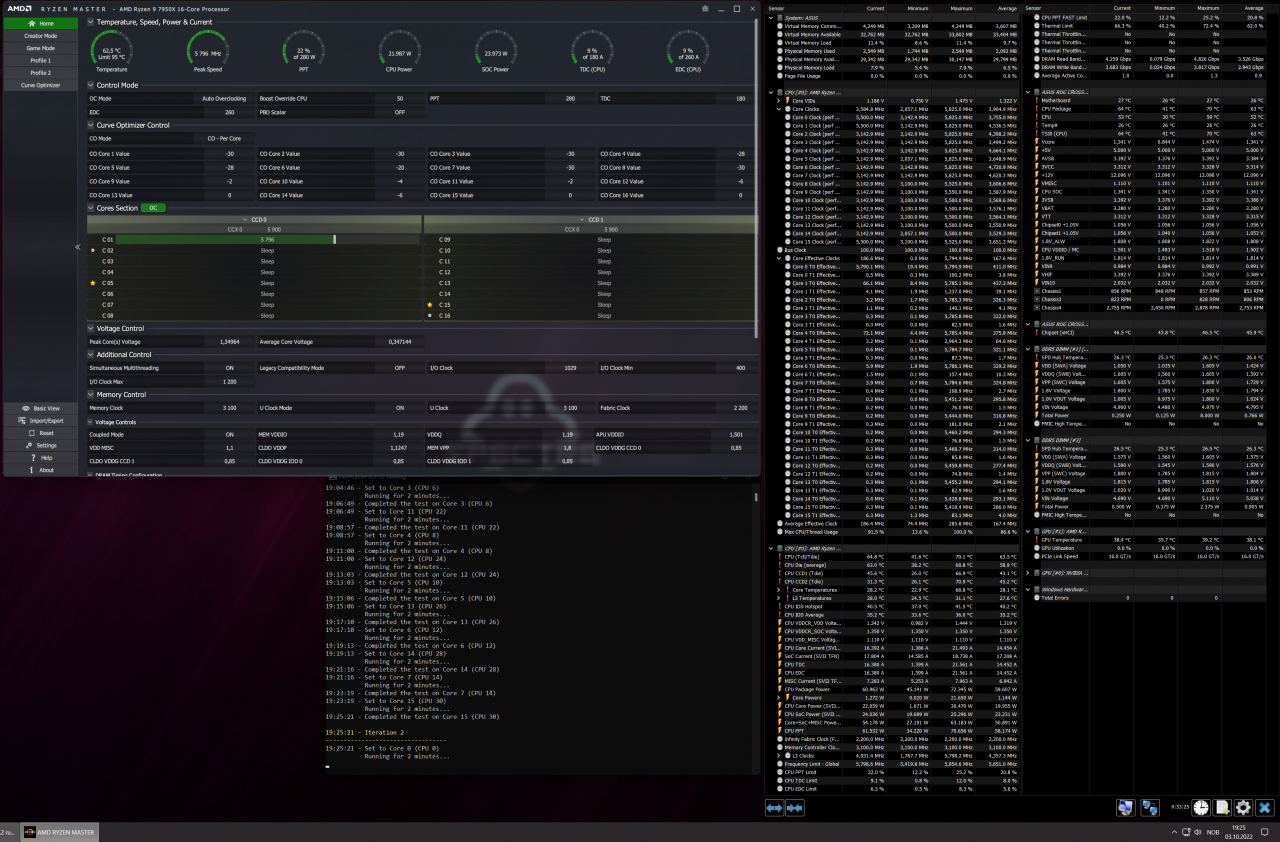Click the HWiNFO log file icon
This screenshot has width=1280, height=842.
coord(1221,807)
